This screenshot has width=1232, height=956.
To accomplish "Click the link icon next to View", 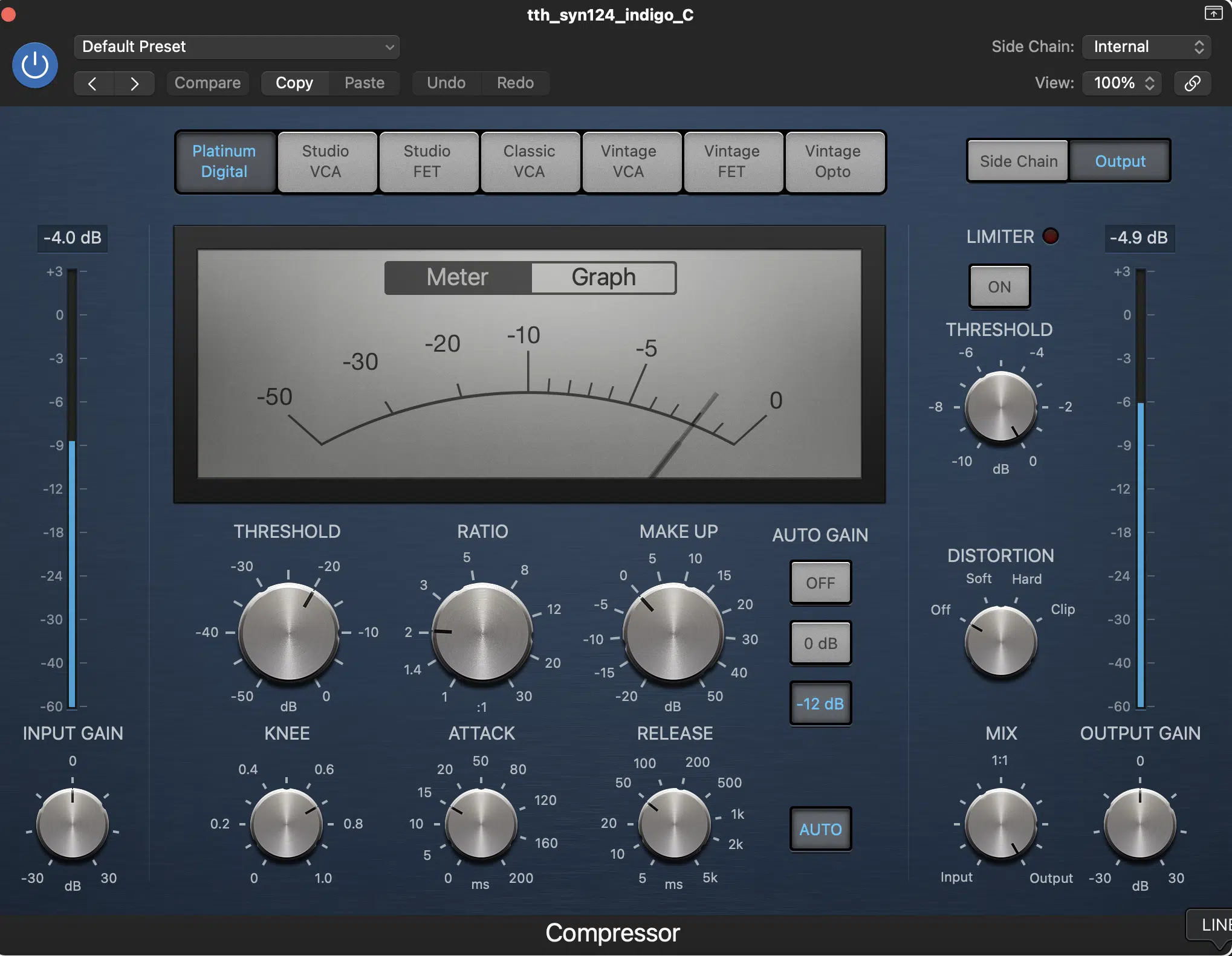I will (1192, 83).
